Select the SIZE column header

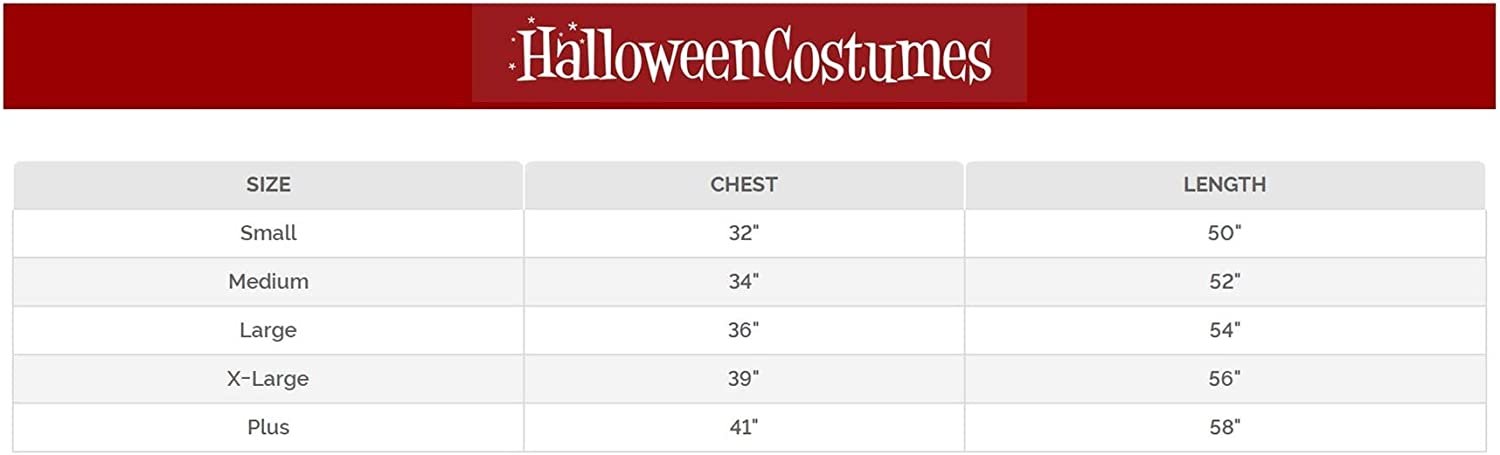268,185
